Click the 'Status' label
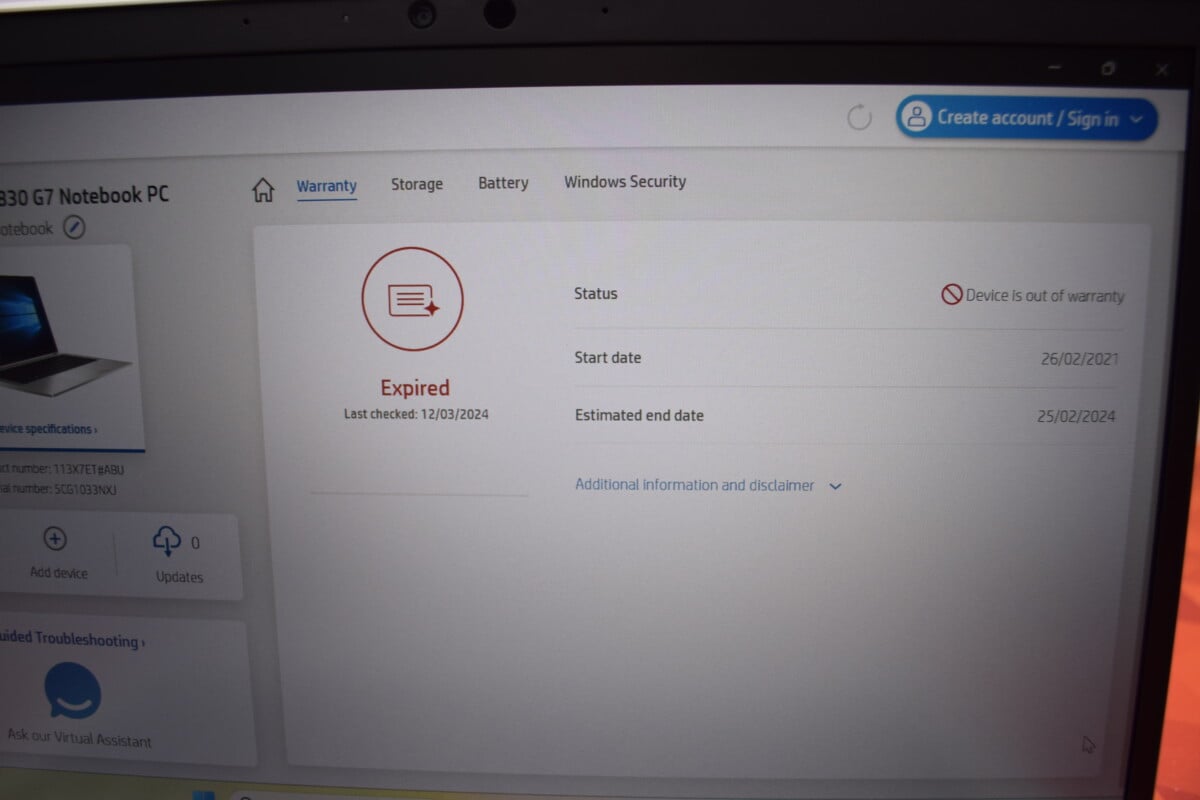Viewport: 1200px width, 800px height. click(596, 294)
